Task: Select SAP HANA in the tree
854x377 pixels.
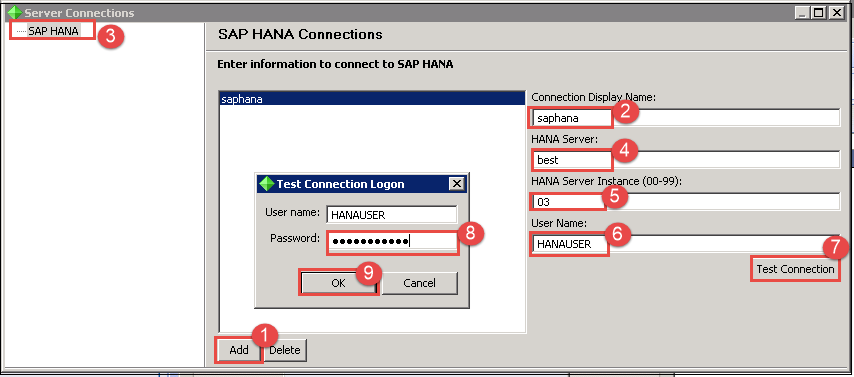Action: click(x=53, y=31)
